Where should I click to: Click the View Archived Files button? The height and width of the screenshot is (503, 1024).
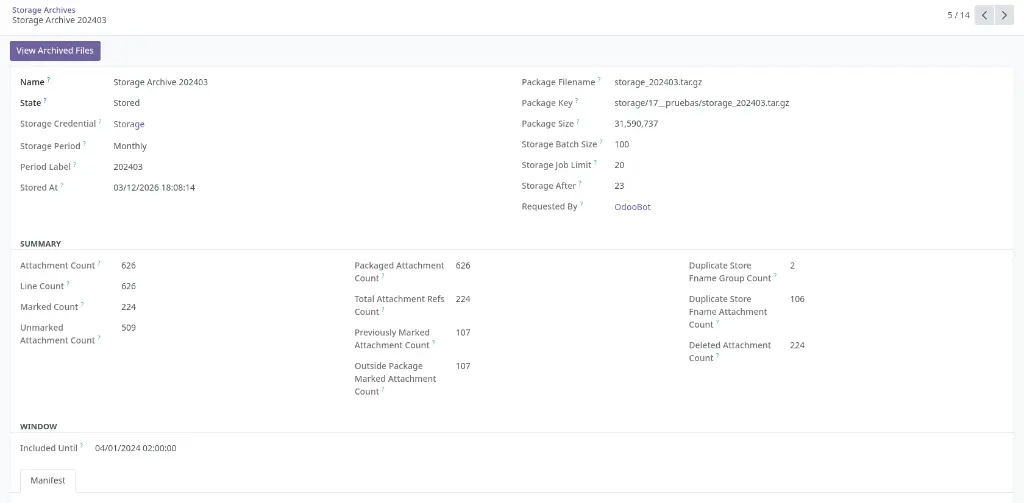click(55, 51)
